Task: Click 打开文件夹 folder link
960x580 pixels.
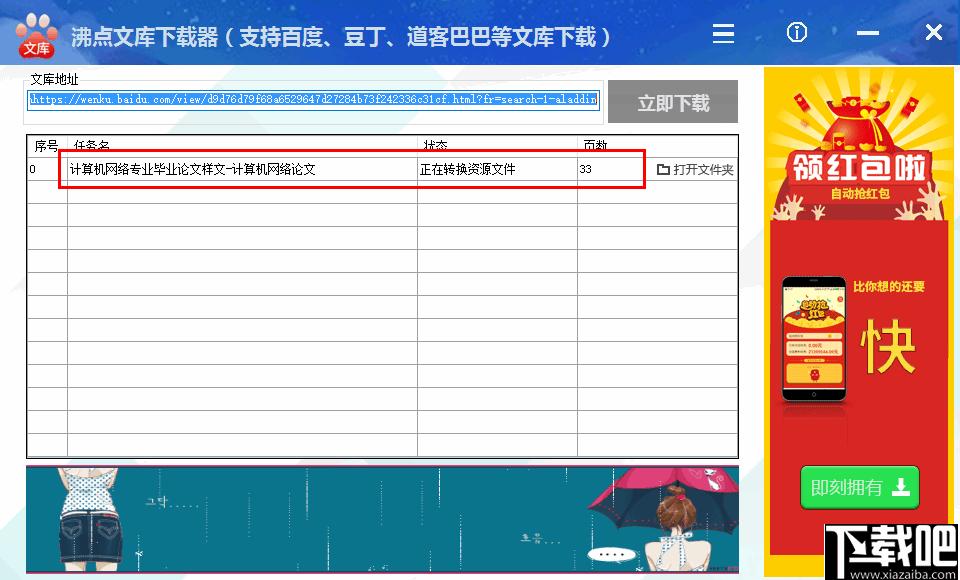Action: [695, 170]
